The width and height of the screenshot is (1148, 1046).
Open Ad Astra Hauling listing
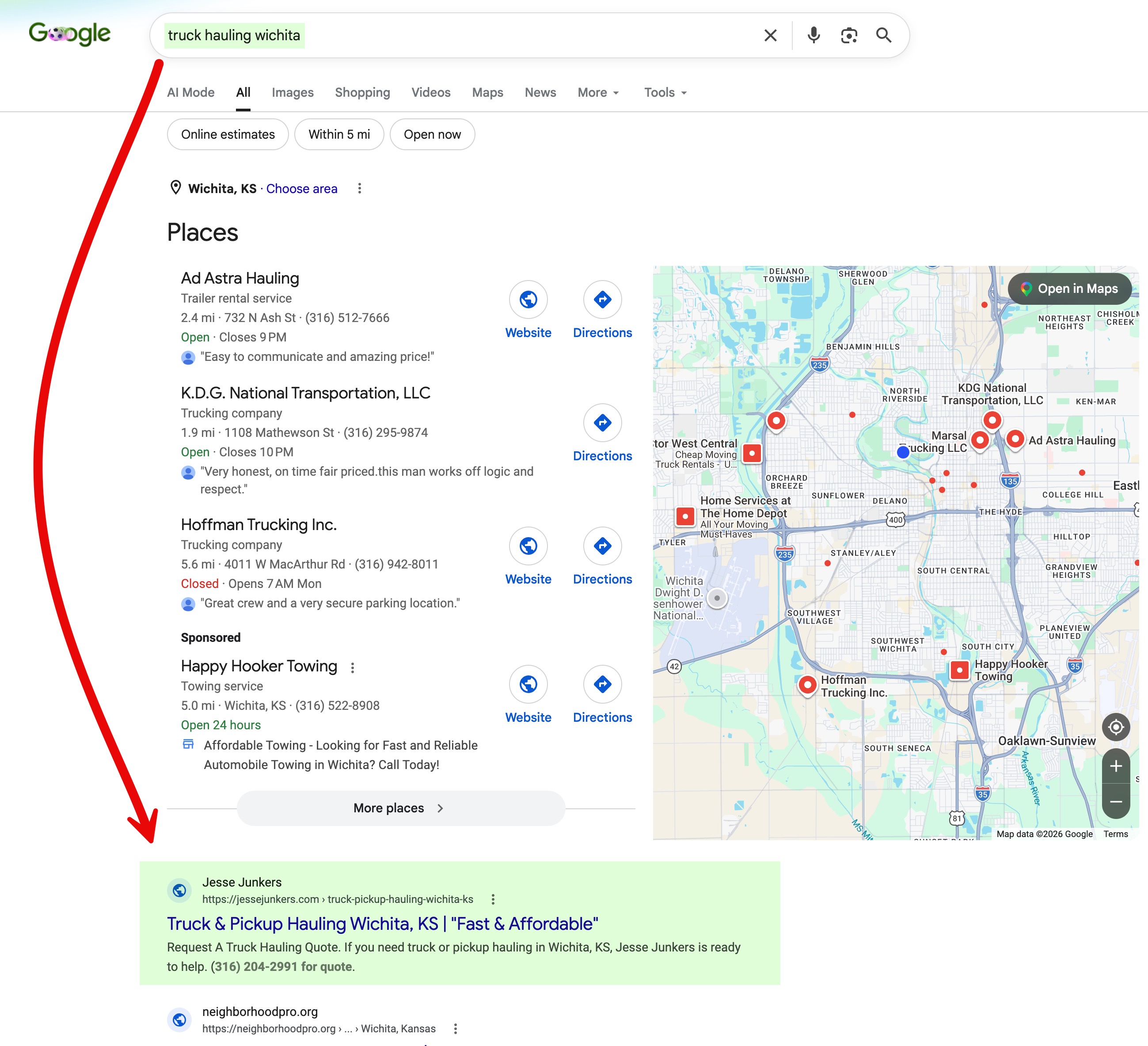pyautogui.click(x=240, y=278)
